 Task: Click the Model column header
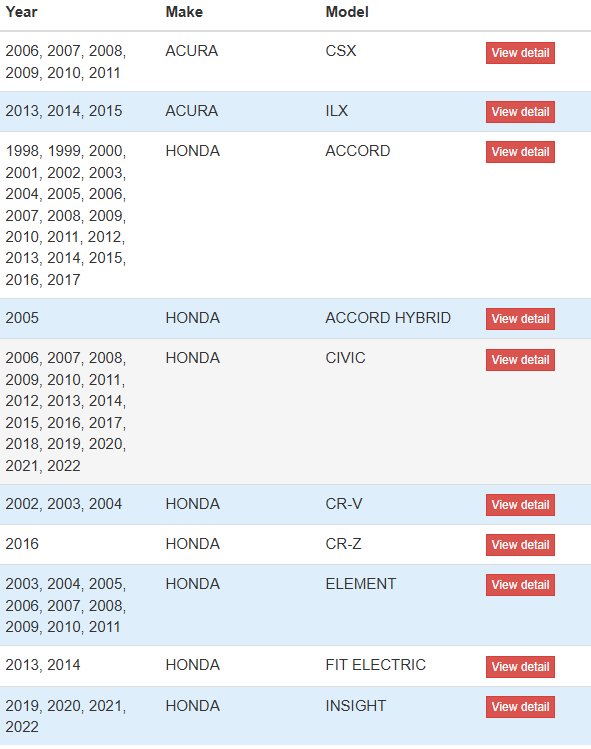(347, 12)
